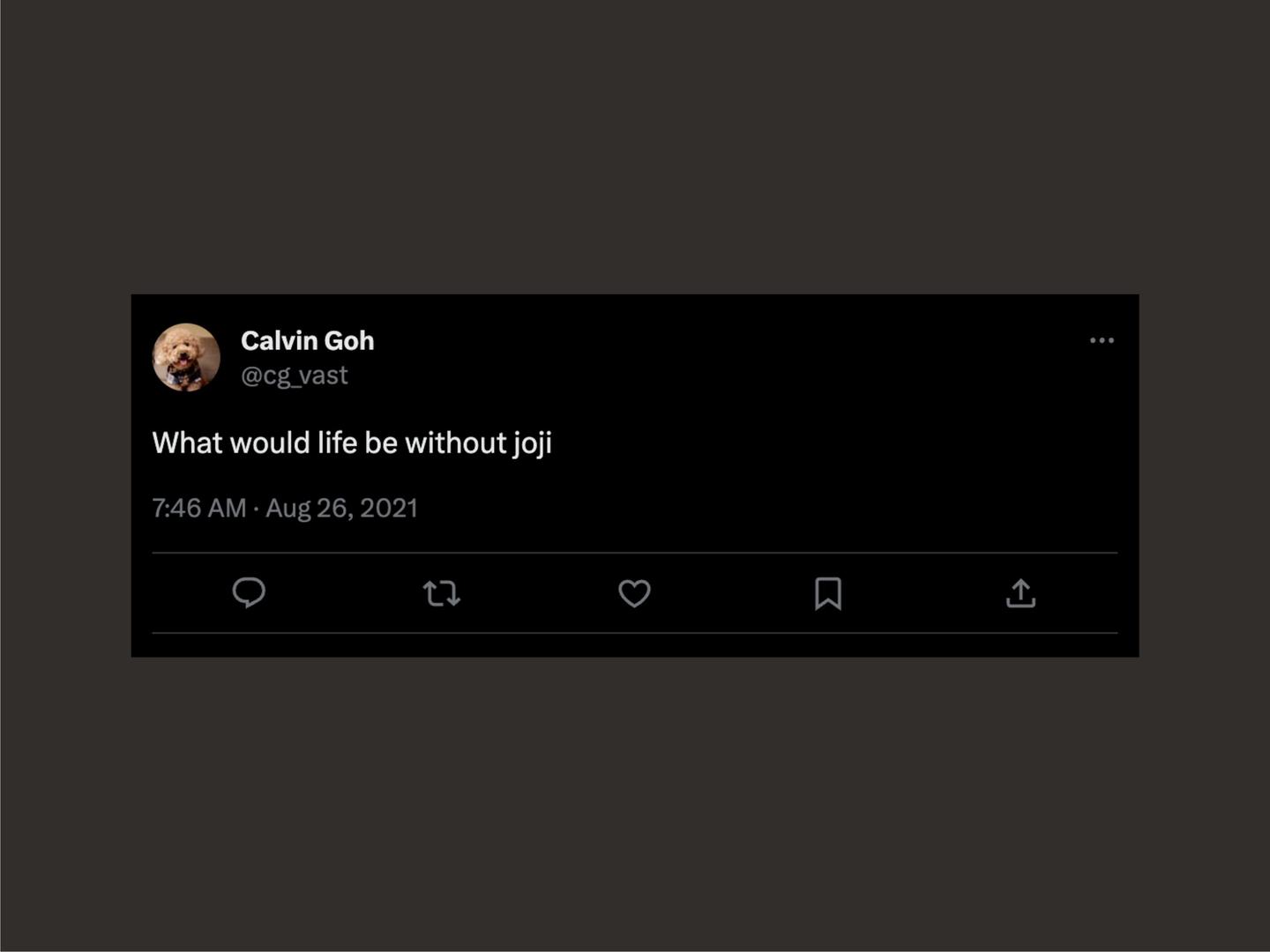The image size is (1270, 952).
Task: Reply to Calvin Goh's tweet
Action: coord(249,593)
